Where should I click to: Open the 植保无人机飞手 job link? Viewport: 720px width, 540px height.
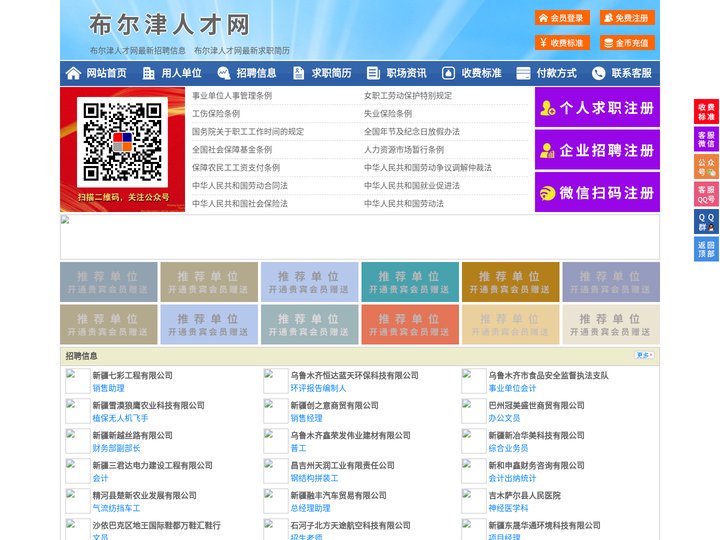point(120,418)
